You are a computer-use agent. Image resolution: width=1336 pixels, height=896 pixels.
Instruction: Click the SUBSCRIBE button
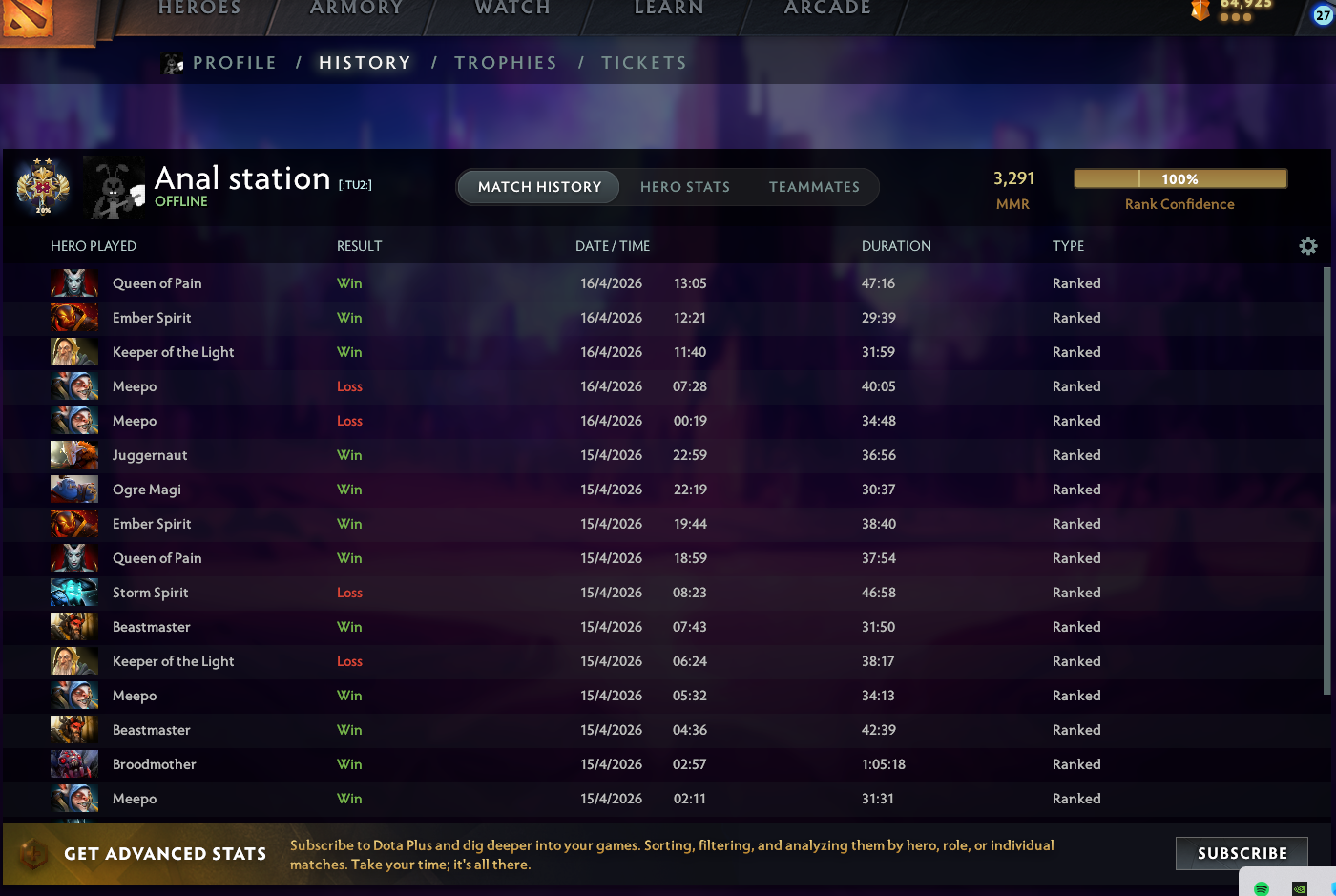click(x=1242, y=853)
